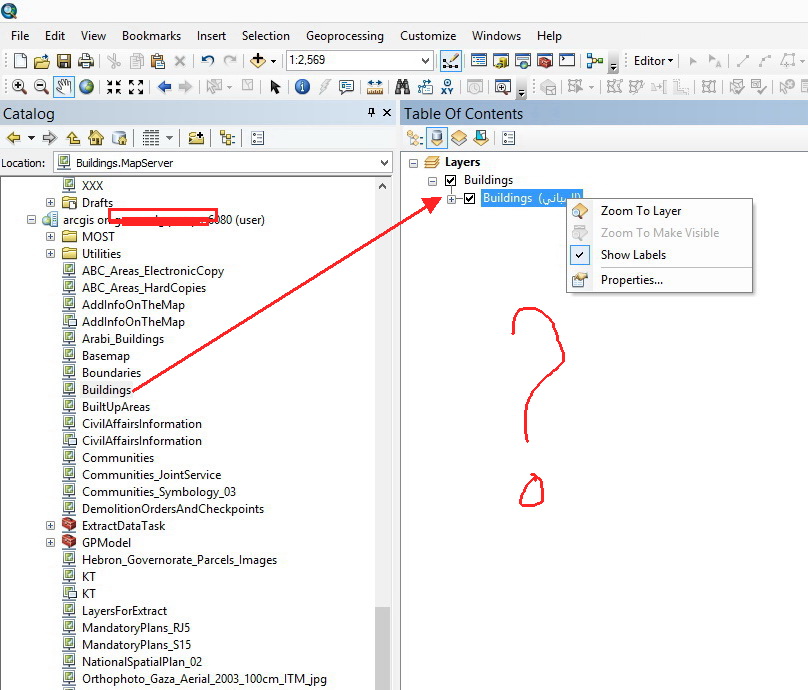Uncheck the Buildings group layer checkbox
808x690 pixels.
click(450, 180)
